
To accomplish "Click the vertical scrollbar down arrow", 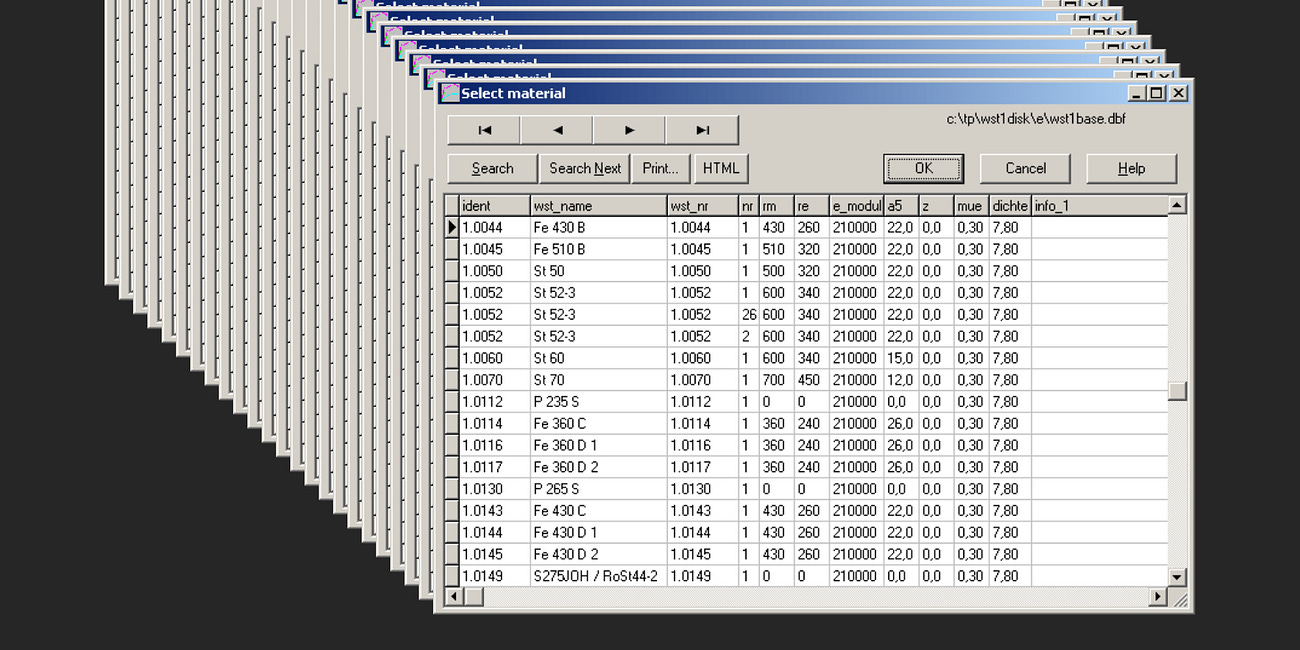I will tap(1177, 577).
